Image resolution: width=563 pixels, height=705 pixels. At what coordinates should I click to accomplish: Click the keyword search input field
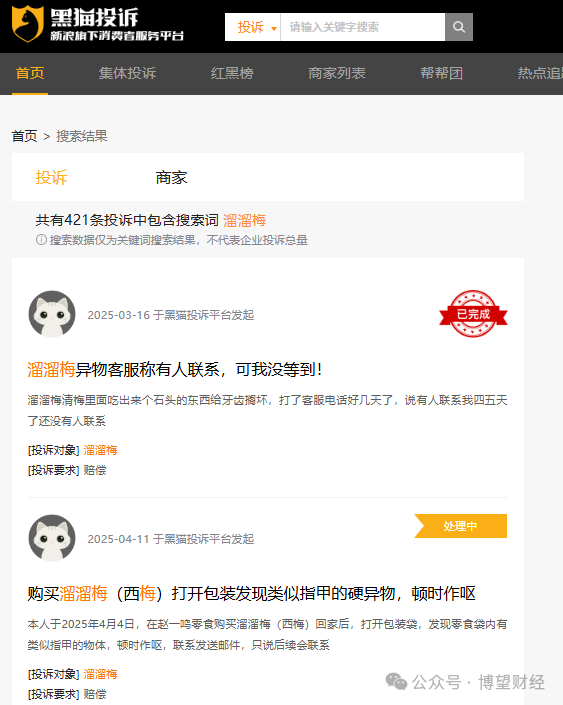[362, 27]
